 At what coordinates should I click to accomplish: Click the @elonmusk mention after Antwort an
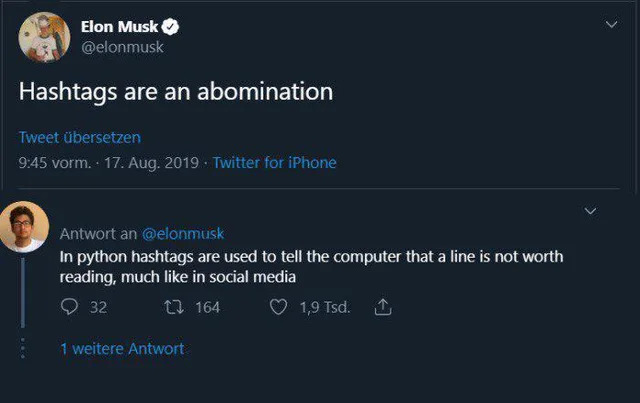tap(183, 234)
